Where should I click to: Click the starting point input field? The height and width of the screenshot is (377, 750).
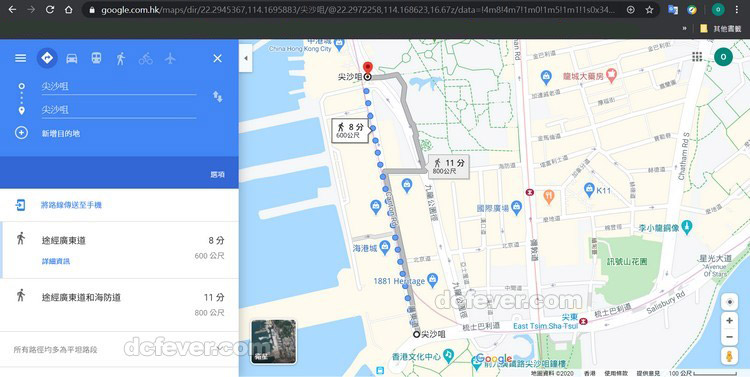click(119, 87)
